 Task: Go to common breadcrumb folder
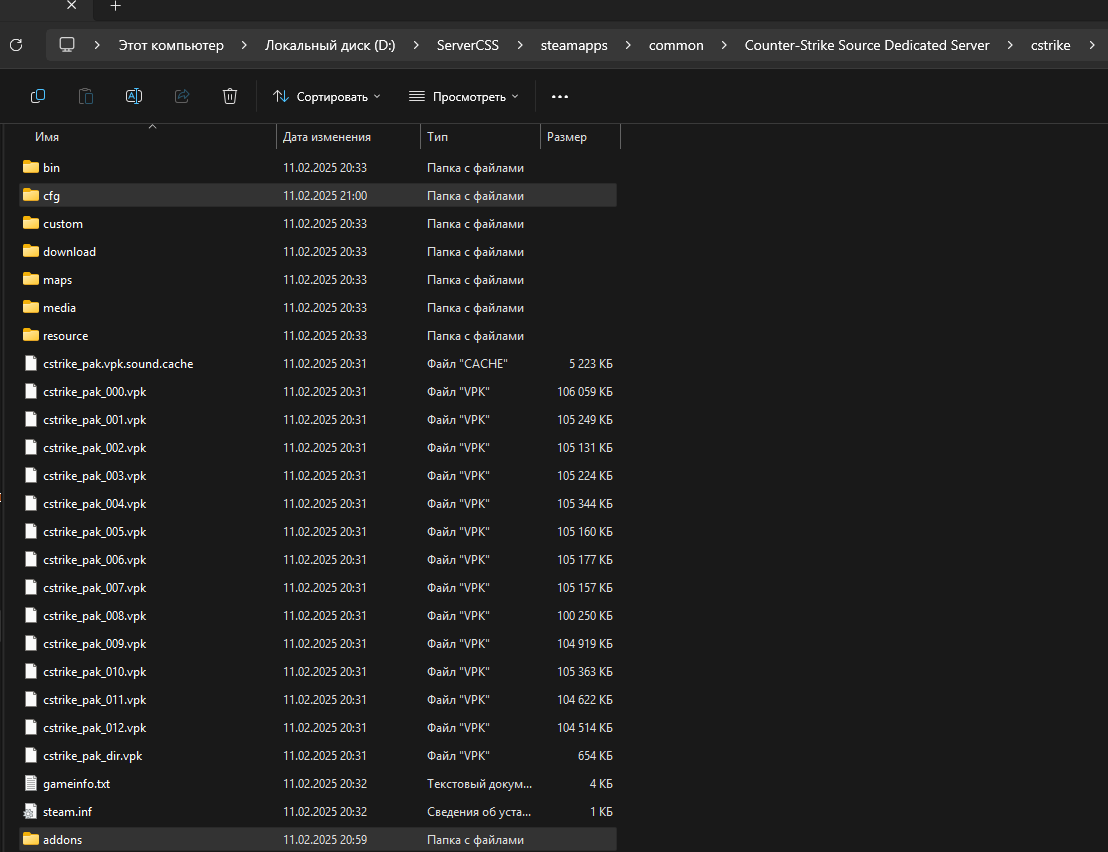[676, 45]
